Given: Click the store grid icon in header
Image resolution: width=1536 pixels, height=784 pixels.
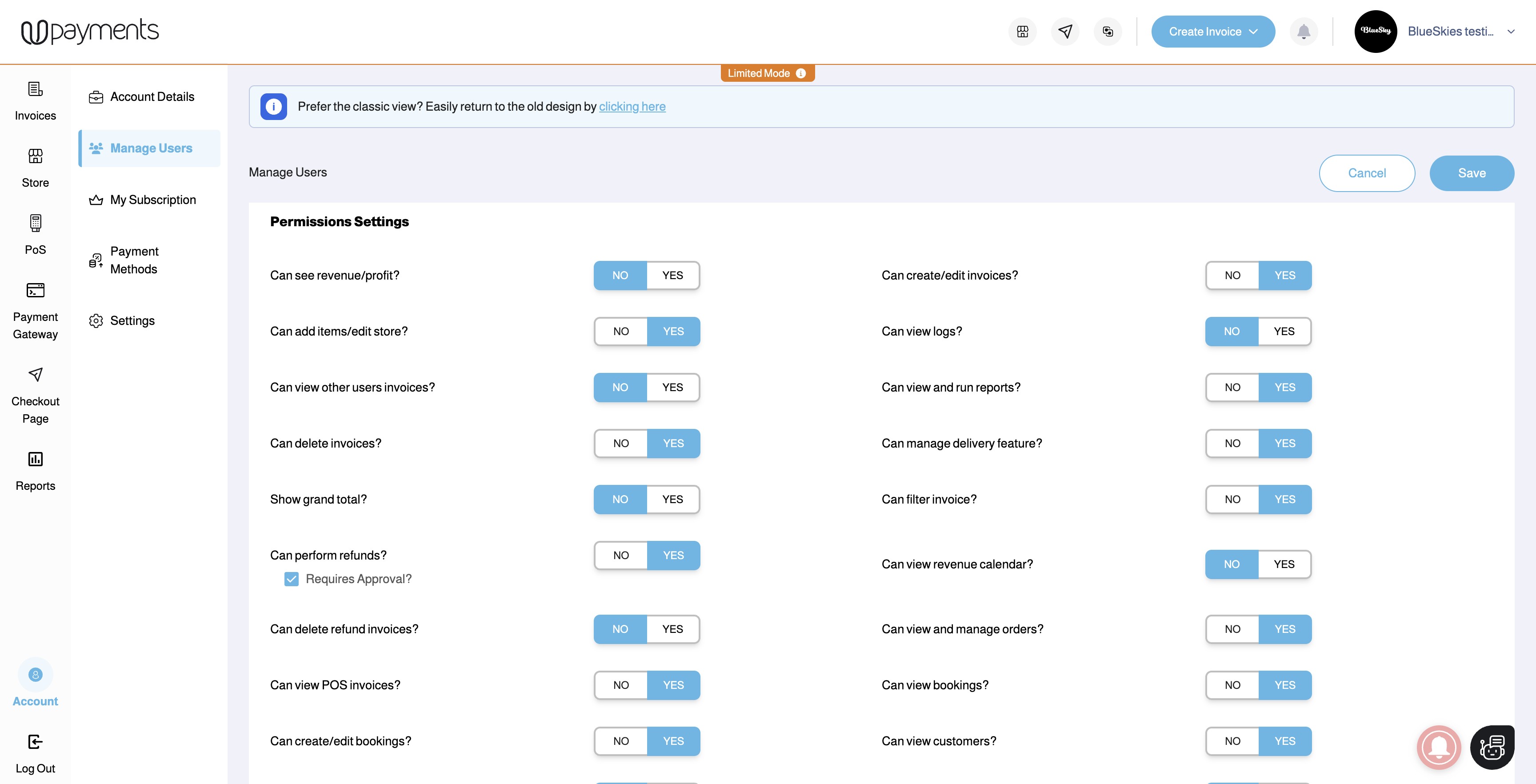Looking at the screenshot, I should pos(1023,32).
